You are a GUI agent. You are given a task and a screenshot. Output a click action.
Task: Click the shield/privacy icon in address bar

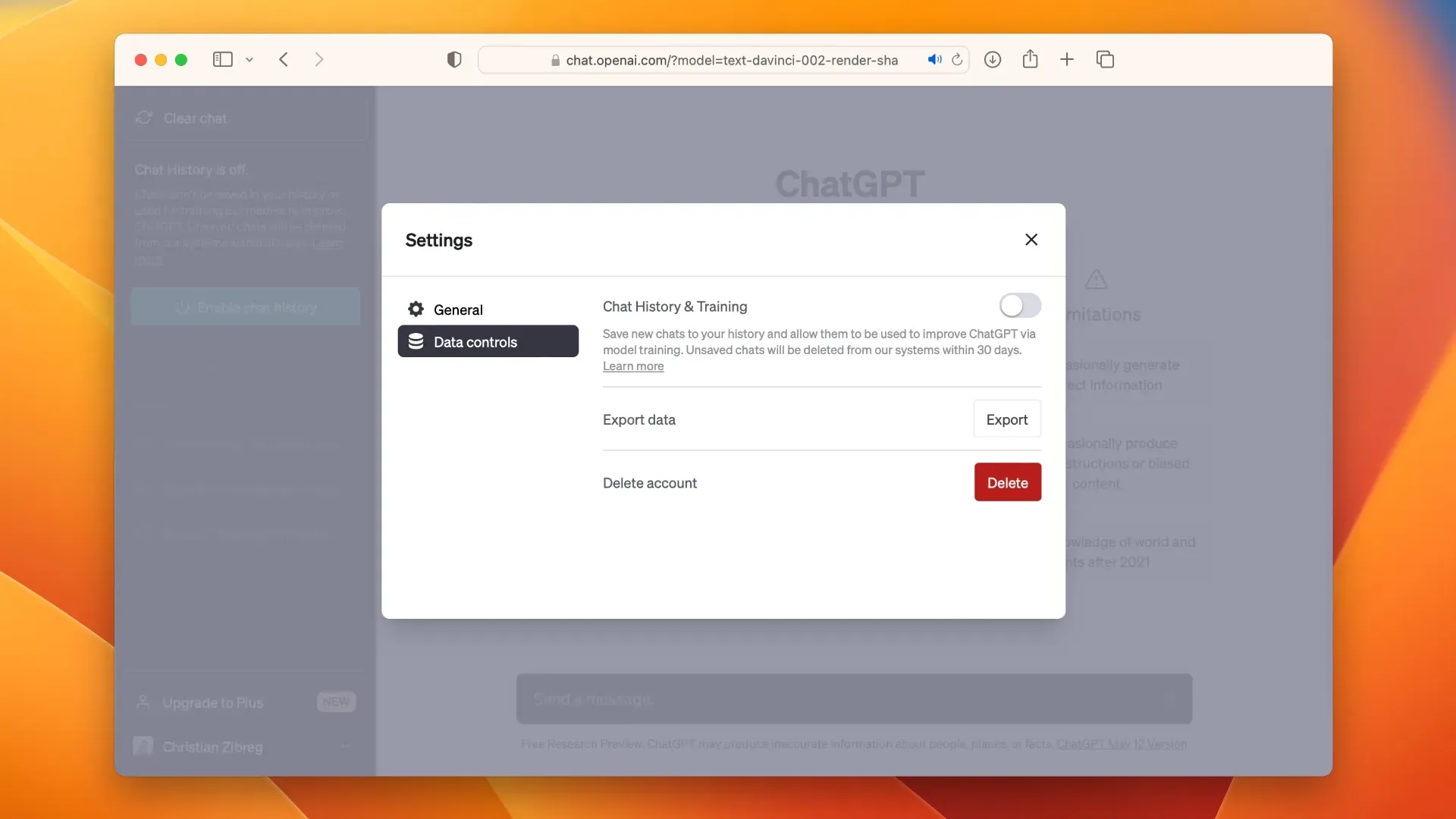455,59
